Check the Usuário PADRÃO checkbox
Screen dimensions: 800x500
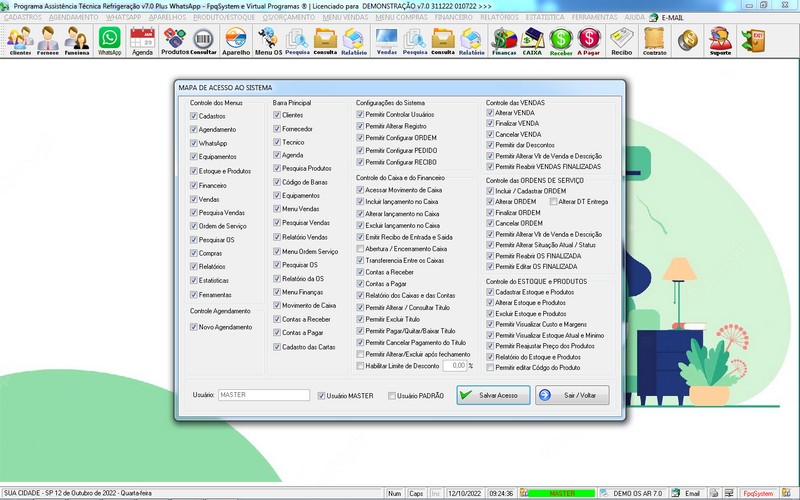click(x=392, y=396)
